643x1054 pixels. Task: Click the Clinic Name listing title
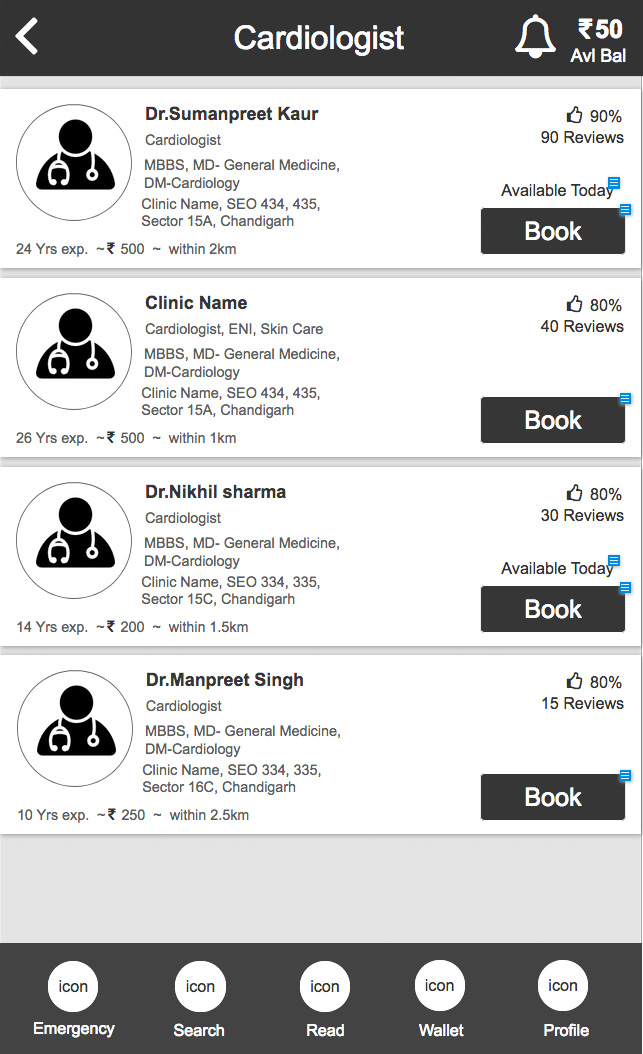pos(196,303)
